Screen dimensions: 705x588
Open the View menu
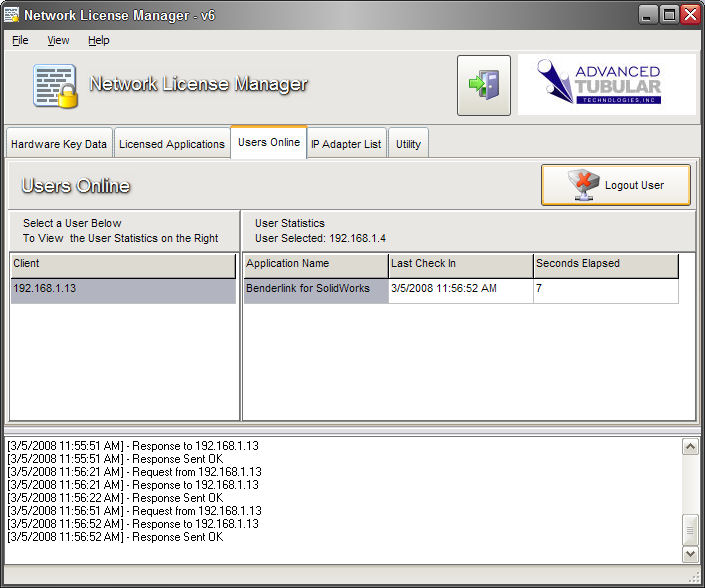point(58,40)
